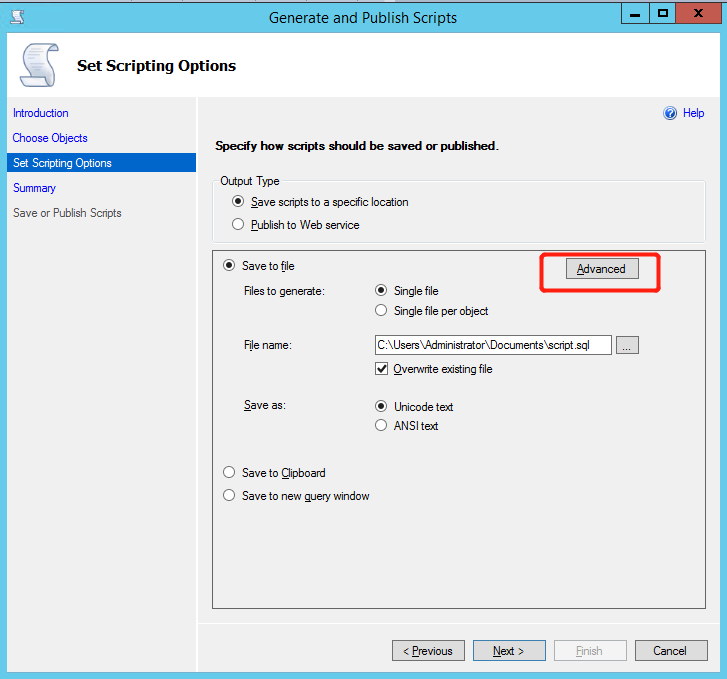Screen dimensions: 727x679
Task: Proceed with the Next button
Action: (x=509, y=651)
